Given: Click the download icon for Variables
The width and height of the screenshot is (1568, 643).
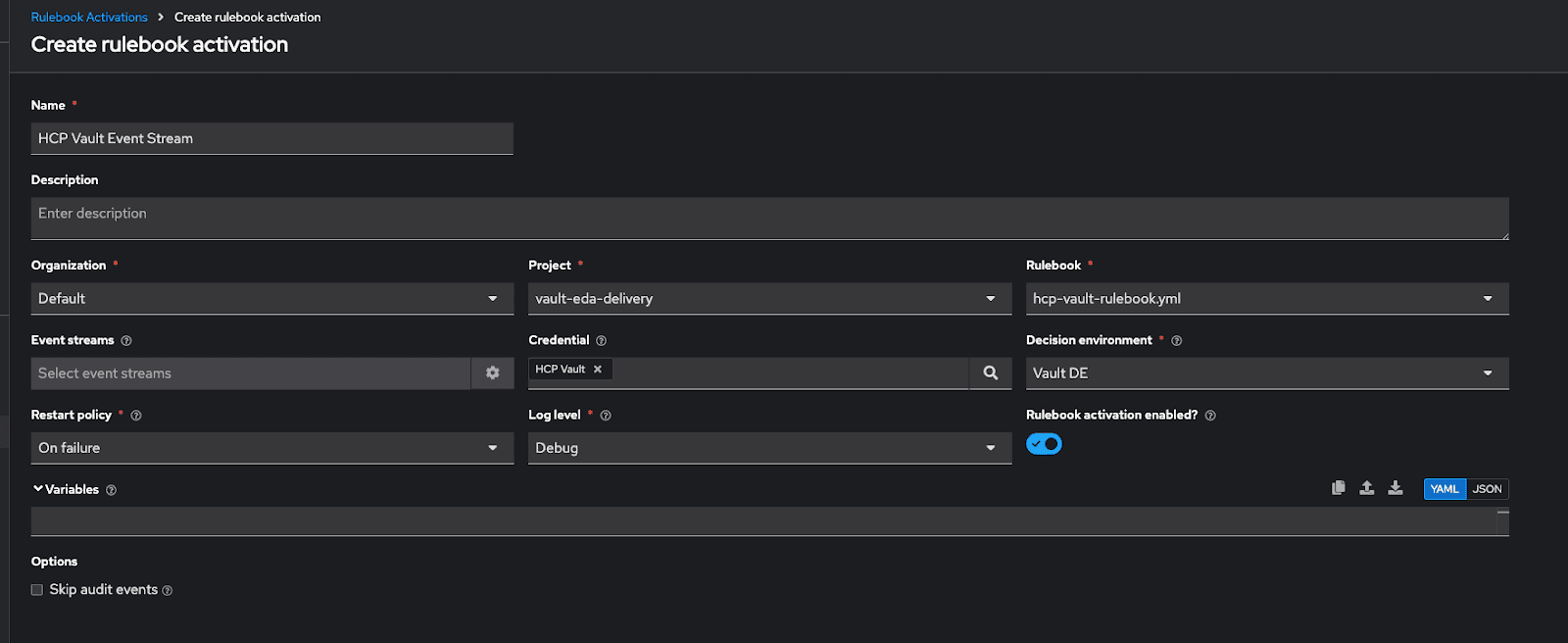Looking at the screenshot, I should (x=1396, y=488).
